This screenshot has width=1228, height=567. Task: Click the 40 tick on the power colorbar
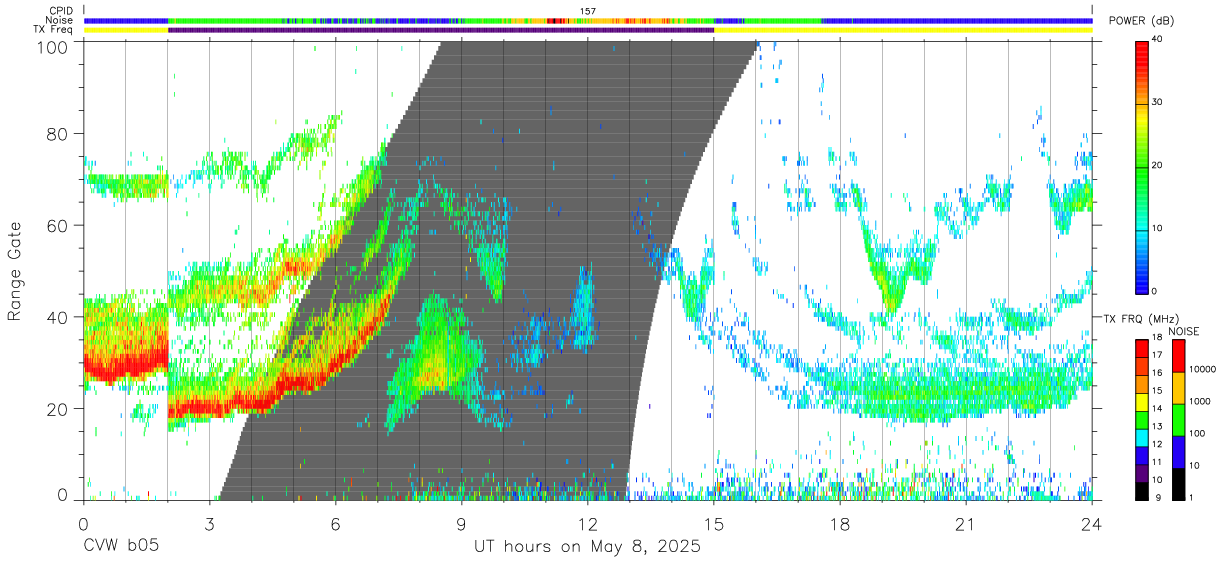pyautogui.click(x=1158, y=40)
